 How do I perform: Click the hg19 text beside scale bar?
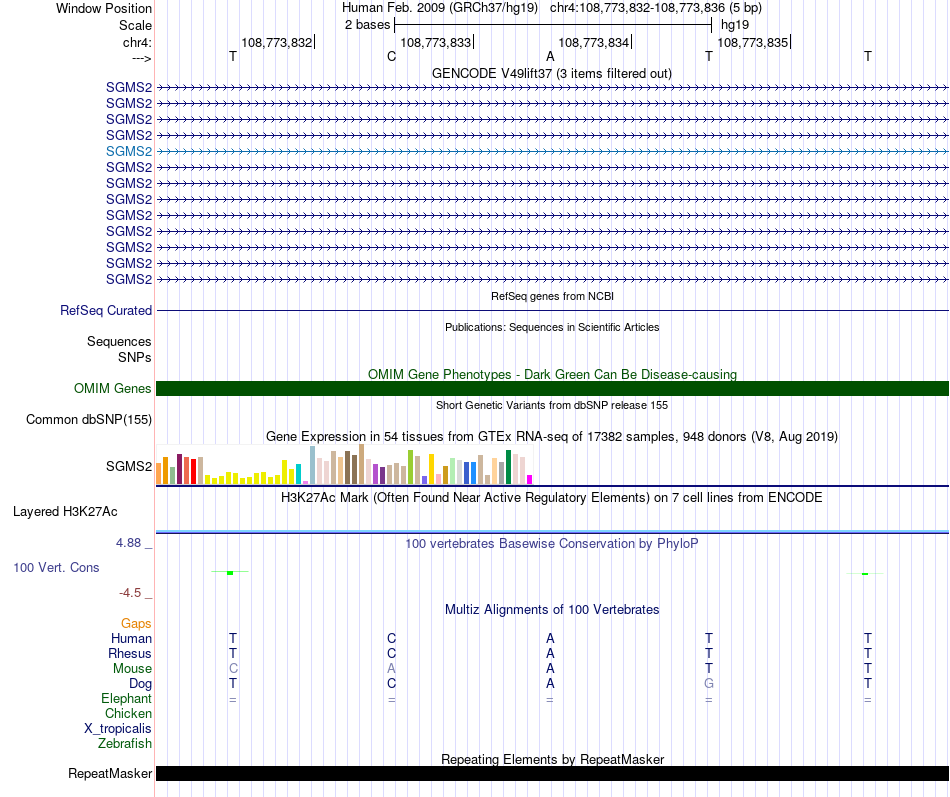pos(735,25)
